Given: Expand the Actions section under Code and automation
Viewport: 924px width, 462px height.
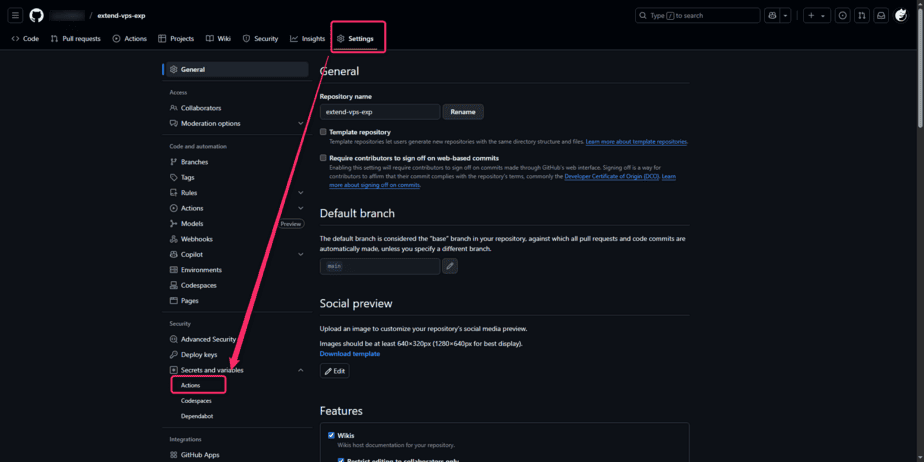Looking at the screenshot, I should pyautogui.click(x=301, y=208).
